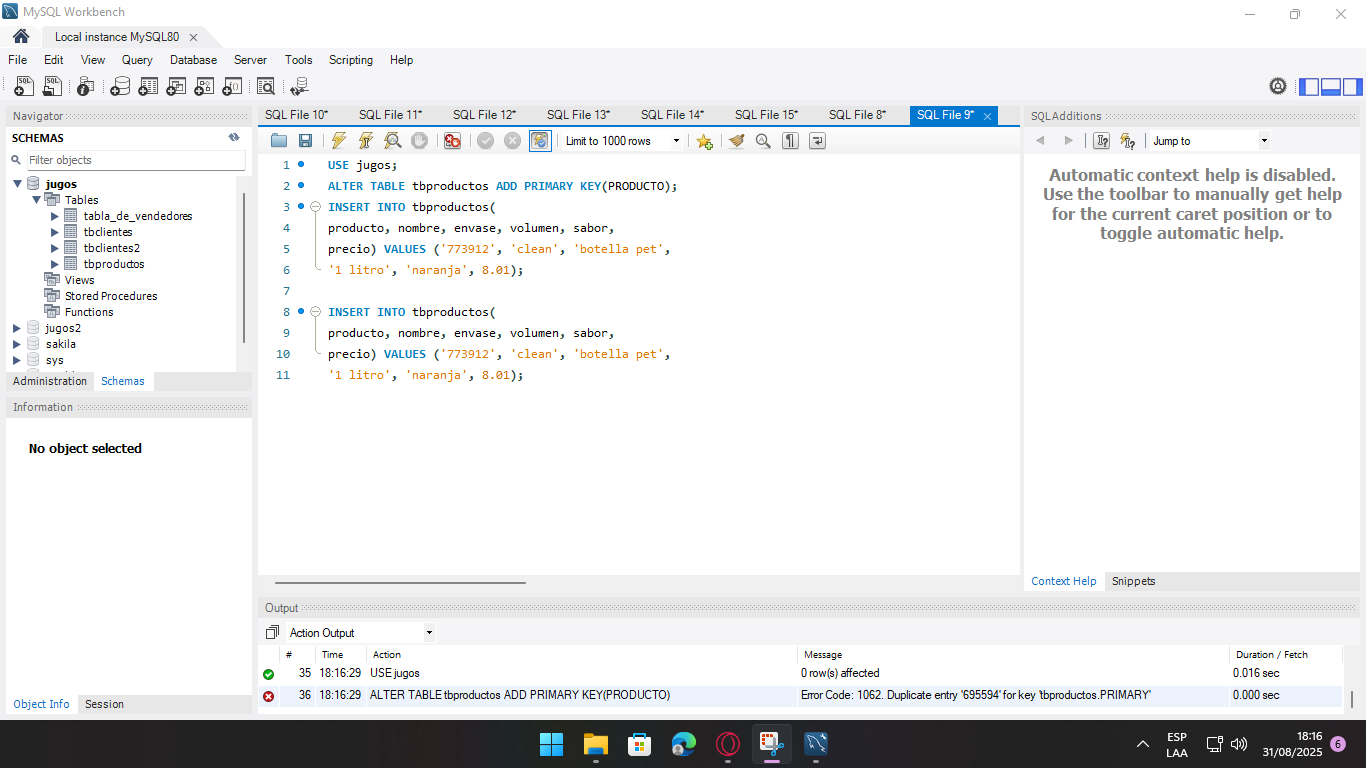
Task: Stop the running query hand icon
Action: 420,141
